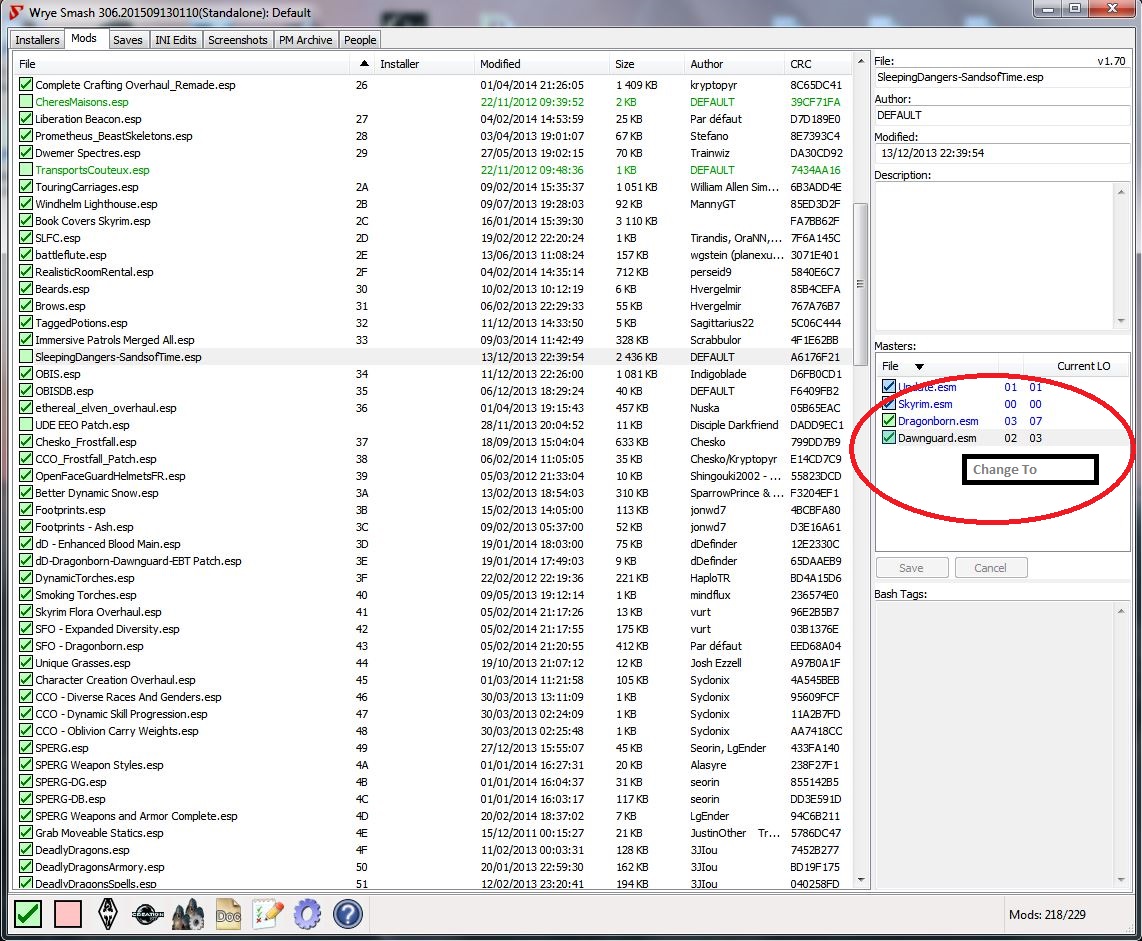1142x941 pixels.
Task: Click the Bash Tags scroll up arrow
Action: [x=1121, y=611]
